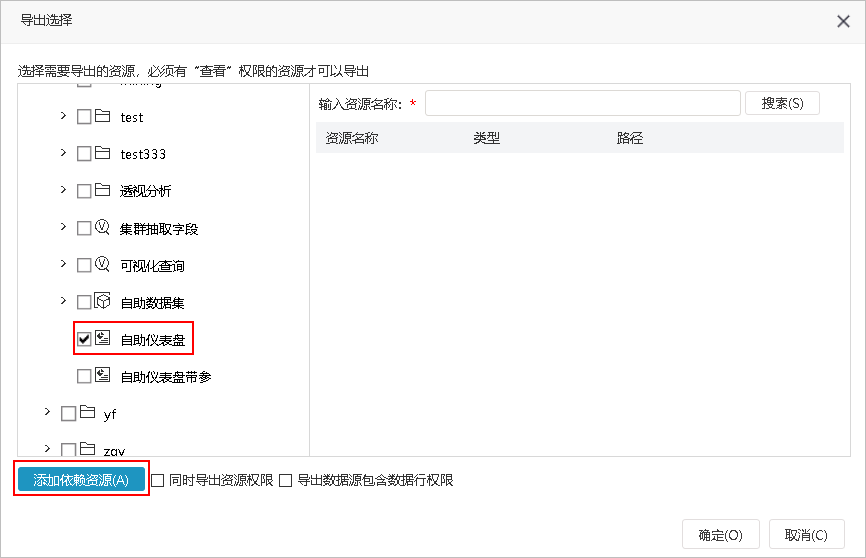Click the 添加依赖资源(A) button
The width and height of the screenshot is (866, 558).
pyautogui.click(x=81, y=480)
